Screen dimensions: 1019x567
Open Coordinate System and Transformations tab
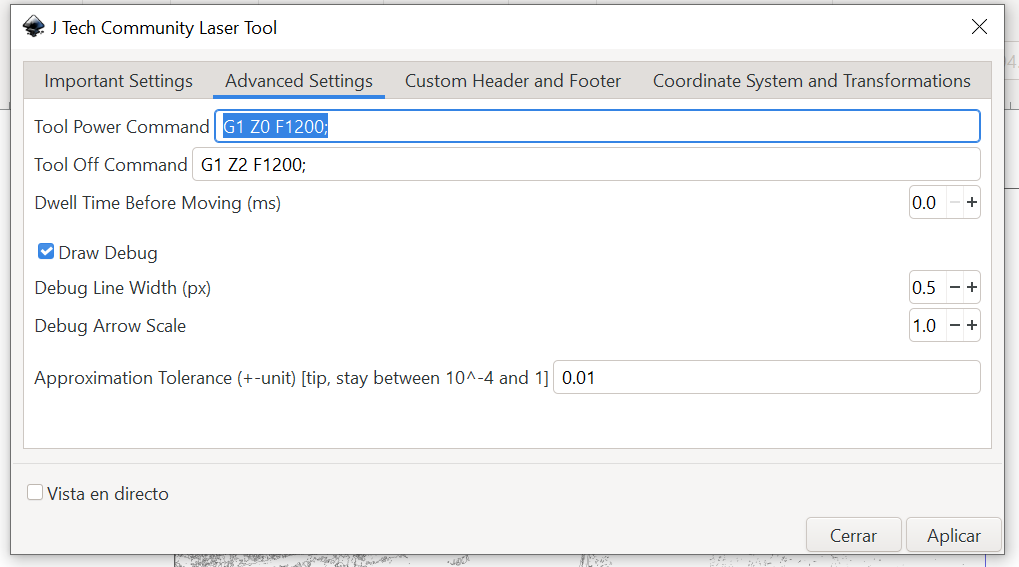[812, 81]
